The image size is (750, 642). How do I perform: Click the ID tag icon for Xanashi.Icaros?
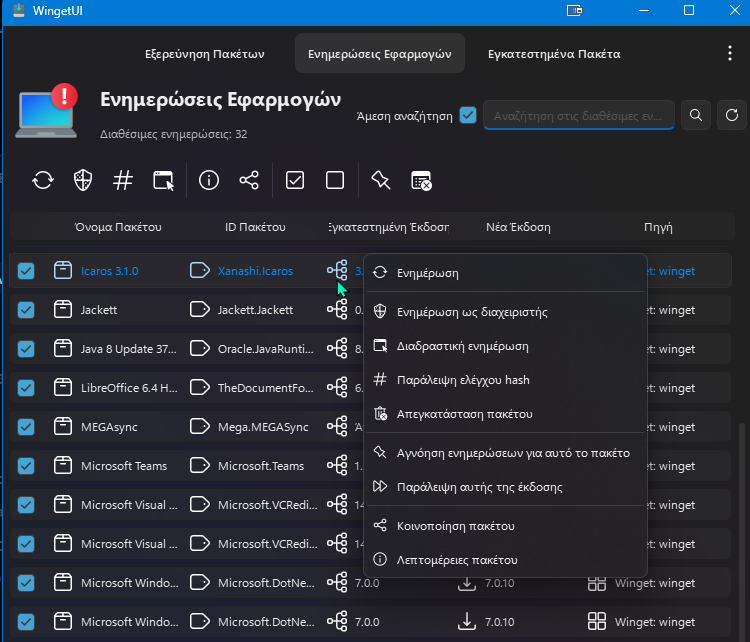click(200, 270)
